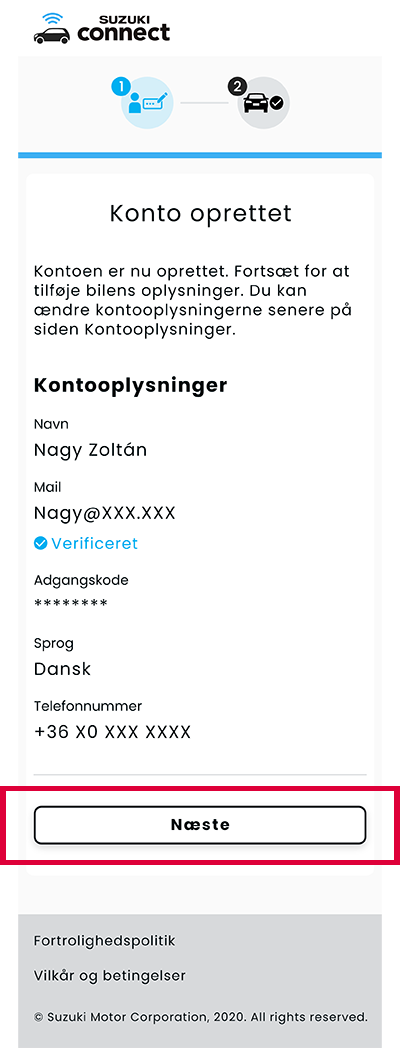This screenshot has width=400, height=1048.
Task: Click the Suzuki Connect car logo icon
Action: 52,28
